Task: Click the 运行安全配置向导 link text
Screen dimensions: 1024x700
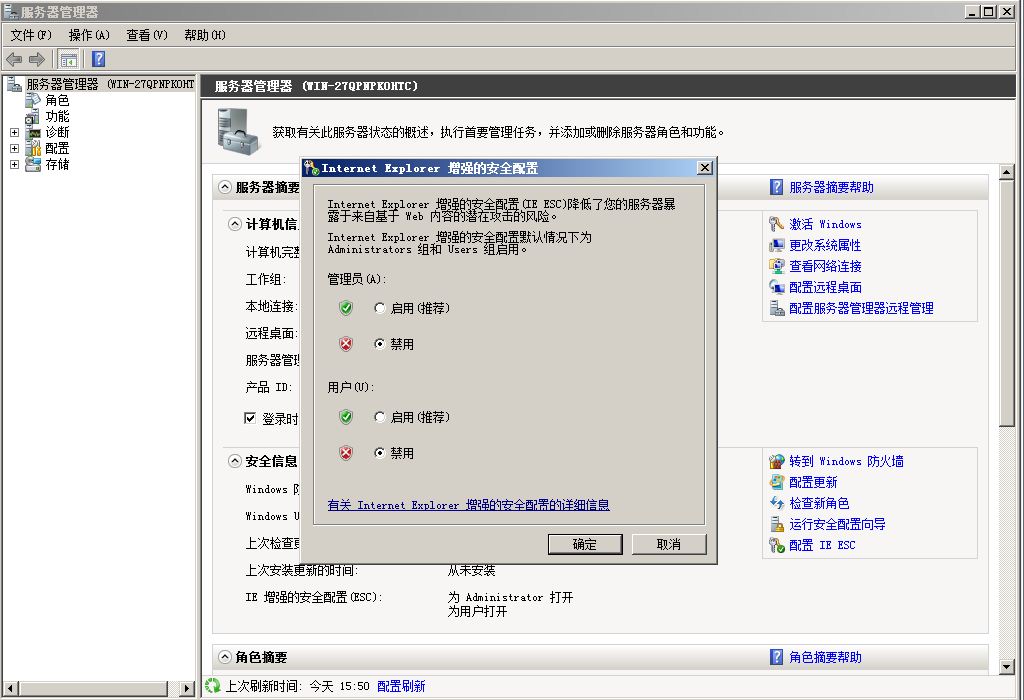Action: (837, 524)
